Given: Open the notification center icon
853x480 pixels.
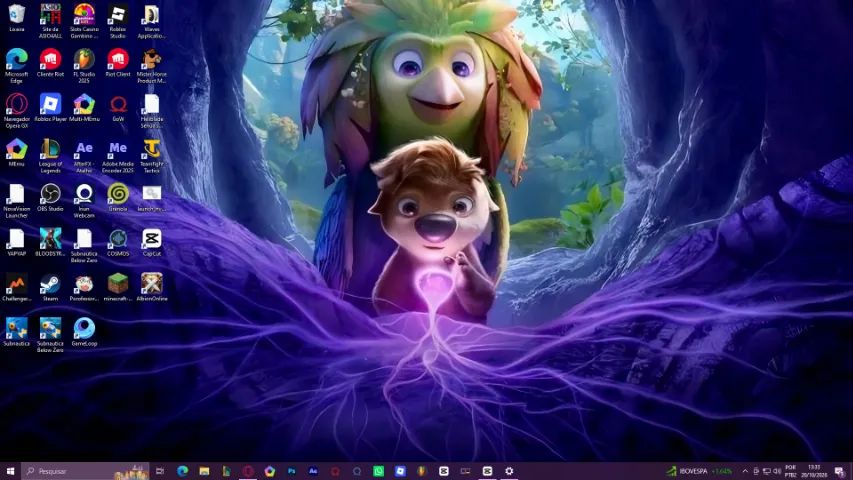Looking at the screenshot, I should [x=839, y=471].
